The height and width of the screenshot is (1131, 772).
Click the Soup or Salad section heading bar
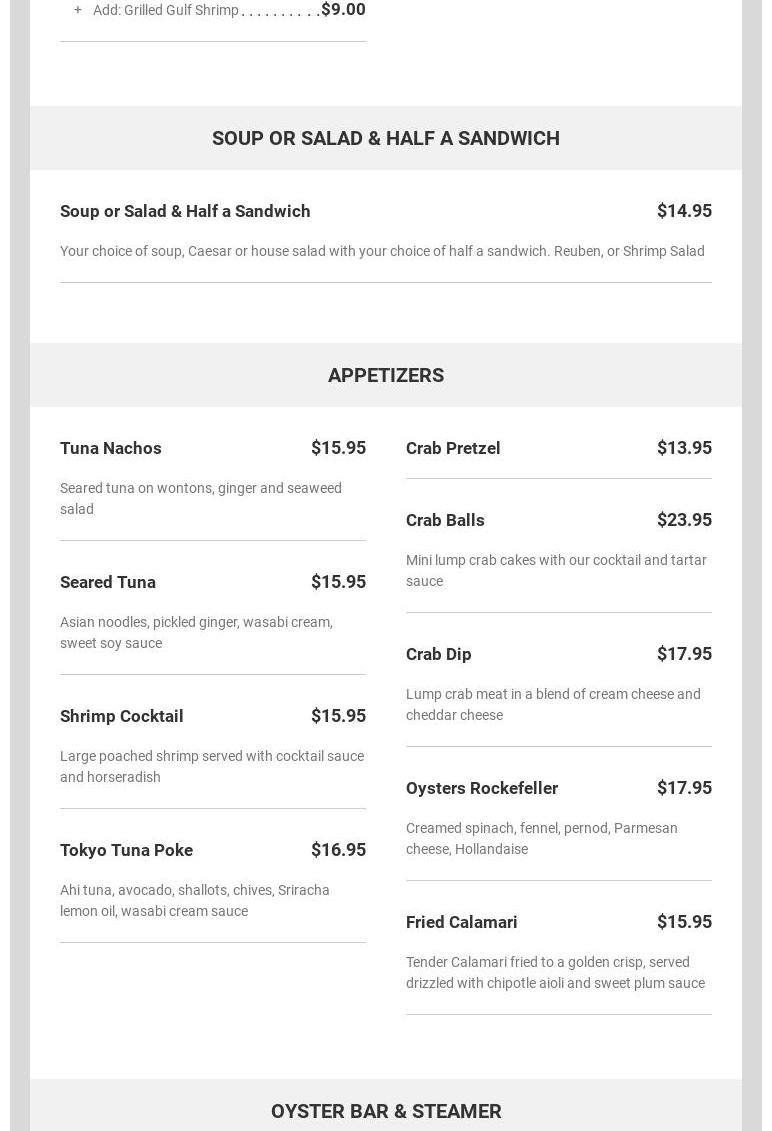[x=386, y=138]
